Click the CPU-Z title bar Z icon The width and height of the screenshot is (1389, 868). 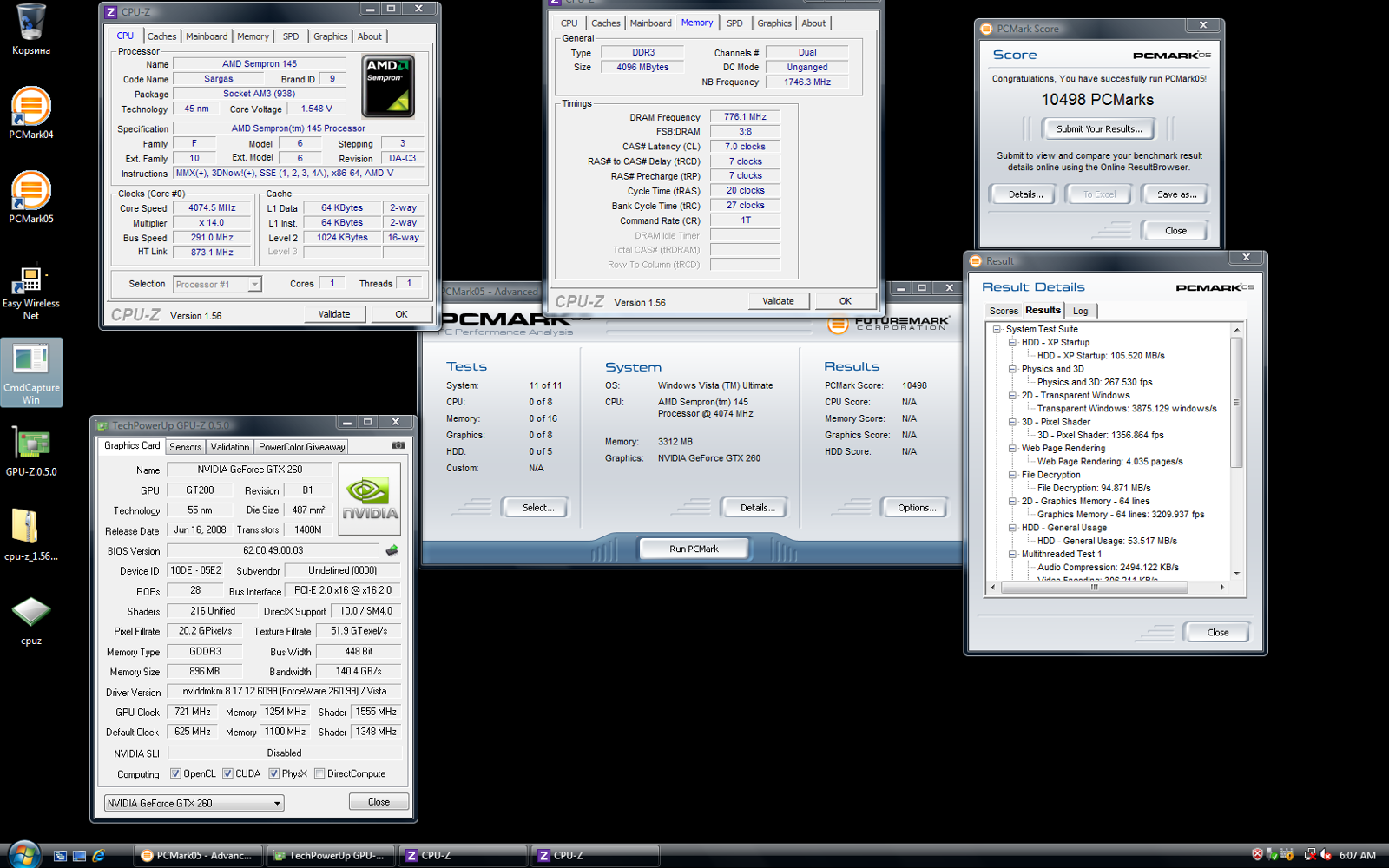click(111, 12)
